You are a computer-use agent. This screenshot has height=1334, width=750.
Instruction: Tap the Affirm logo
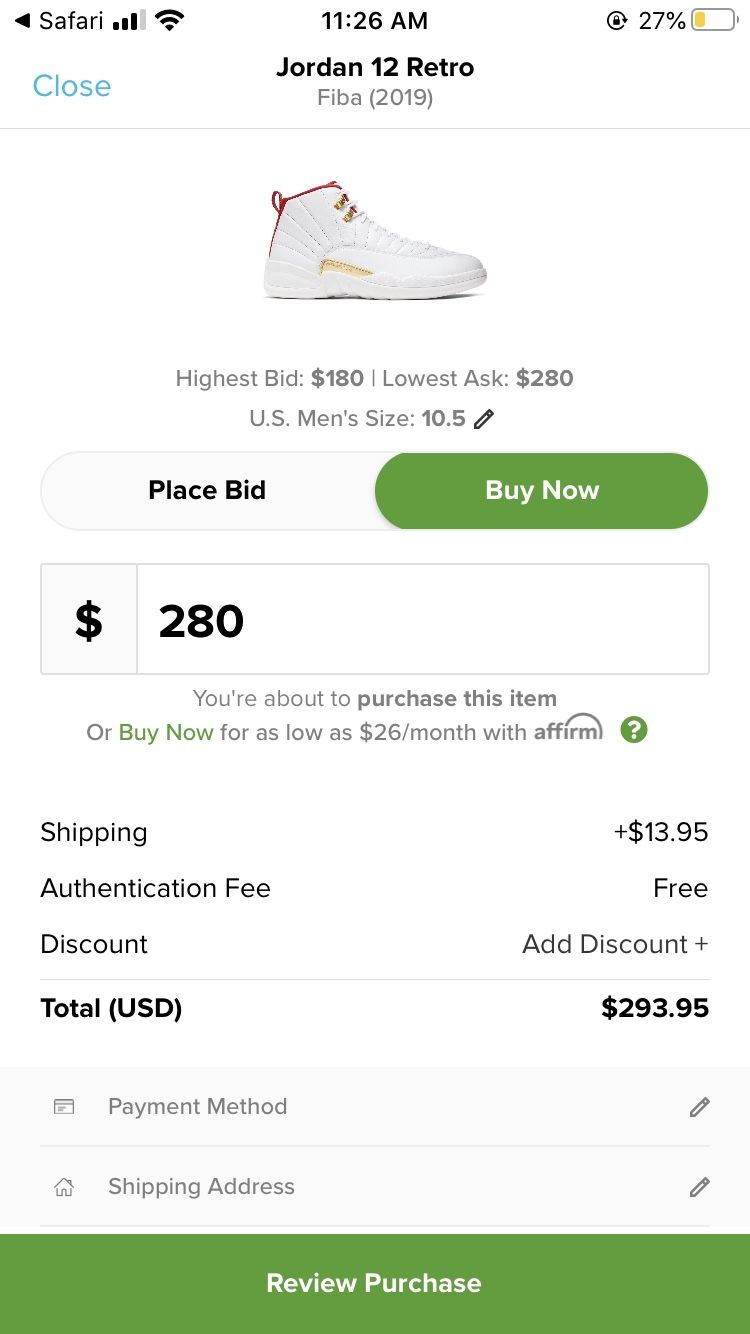click(568, 729)
